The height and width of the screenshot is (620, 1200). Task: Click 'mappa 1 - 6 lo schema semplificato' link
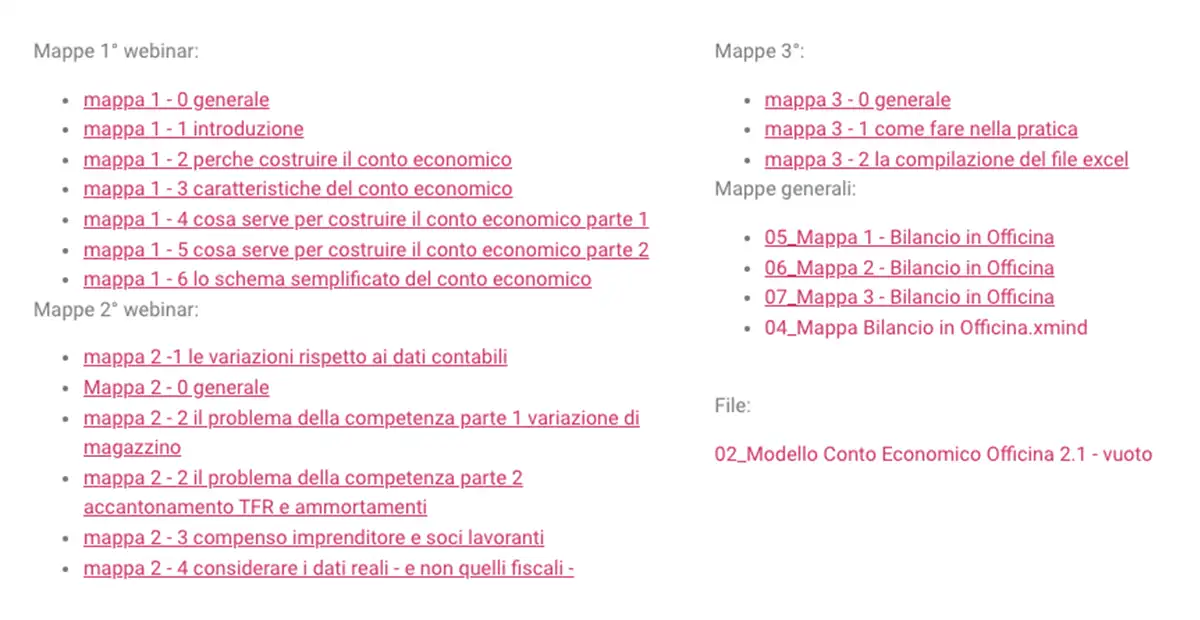(337, 279)
